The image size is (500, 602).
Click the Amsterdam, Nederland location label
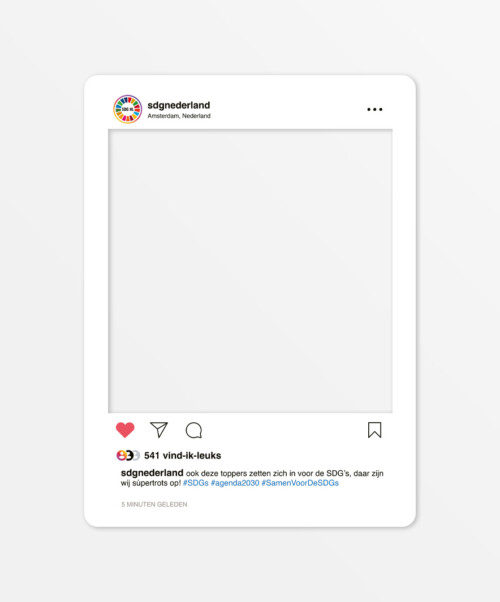click(179, 116)
